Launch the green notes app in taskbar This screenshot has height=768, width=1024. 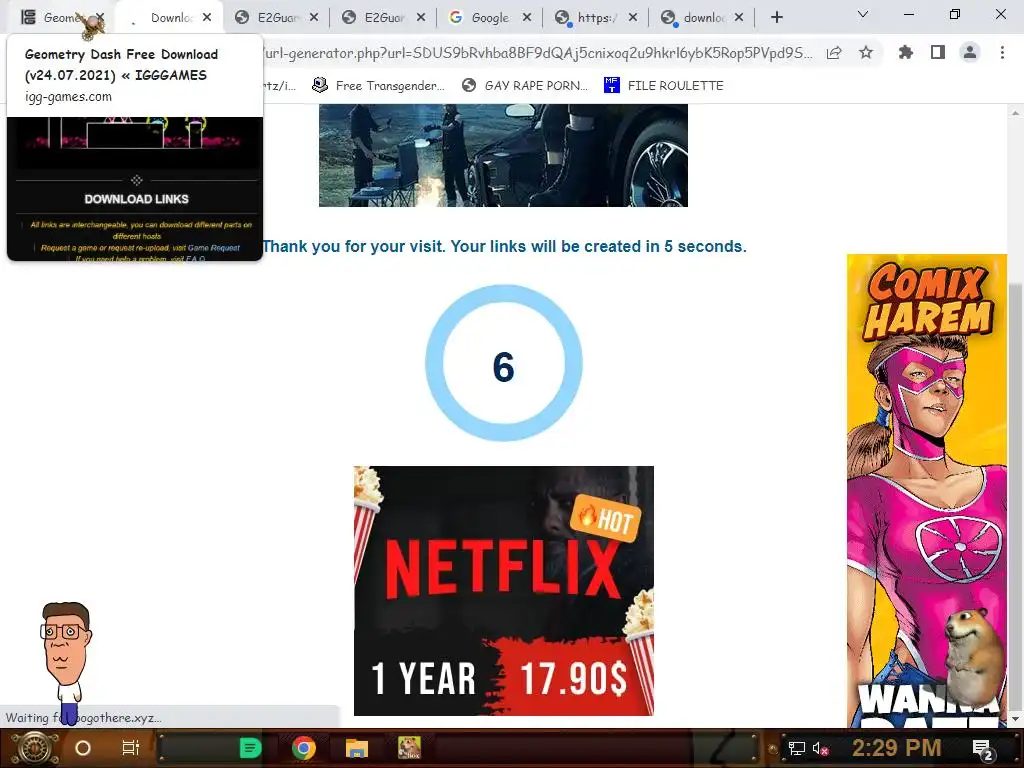(250, 748)
